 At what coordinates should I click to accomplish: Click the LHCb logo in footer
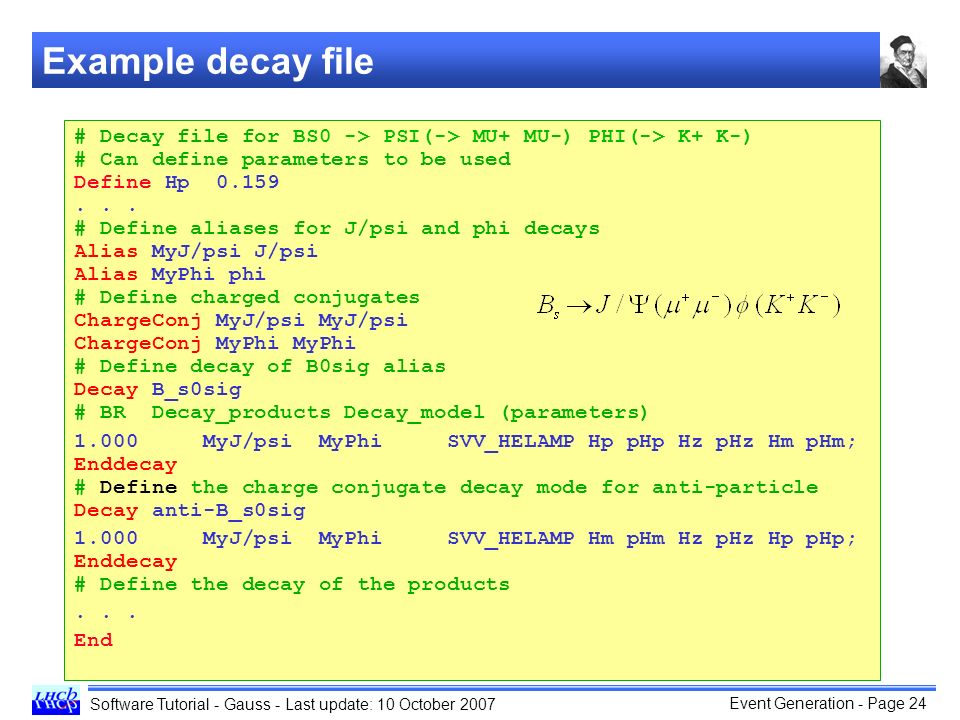56,700
